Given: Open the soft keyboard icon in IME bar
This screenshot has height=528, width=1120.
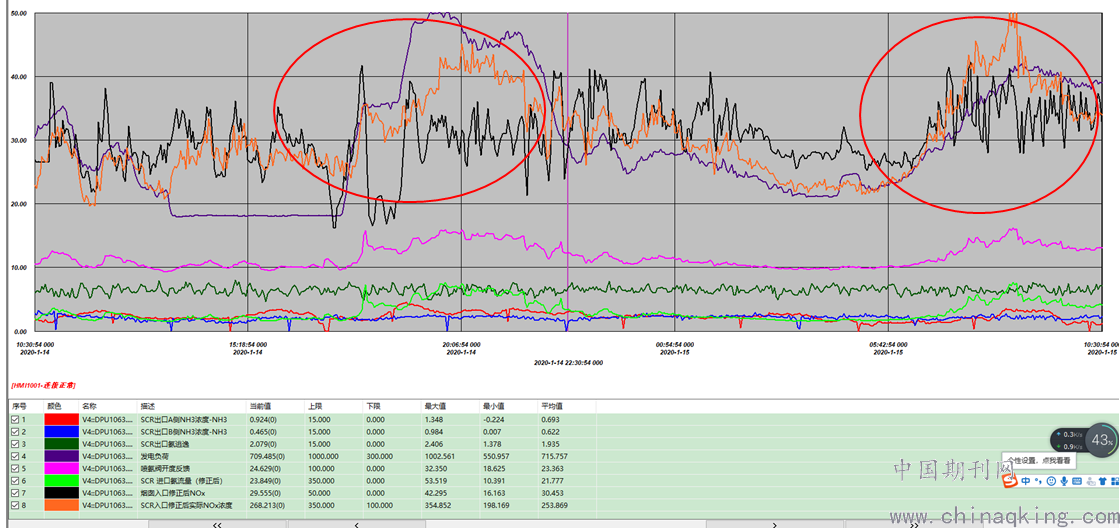Looking at the screenshot, I should pos(1077,481).
